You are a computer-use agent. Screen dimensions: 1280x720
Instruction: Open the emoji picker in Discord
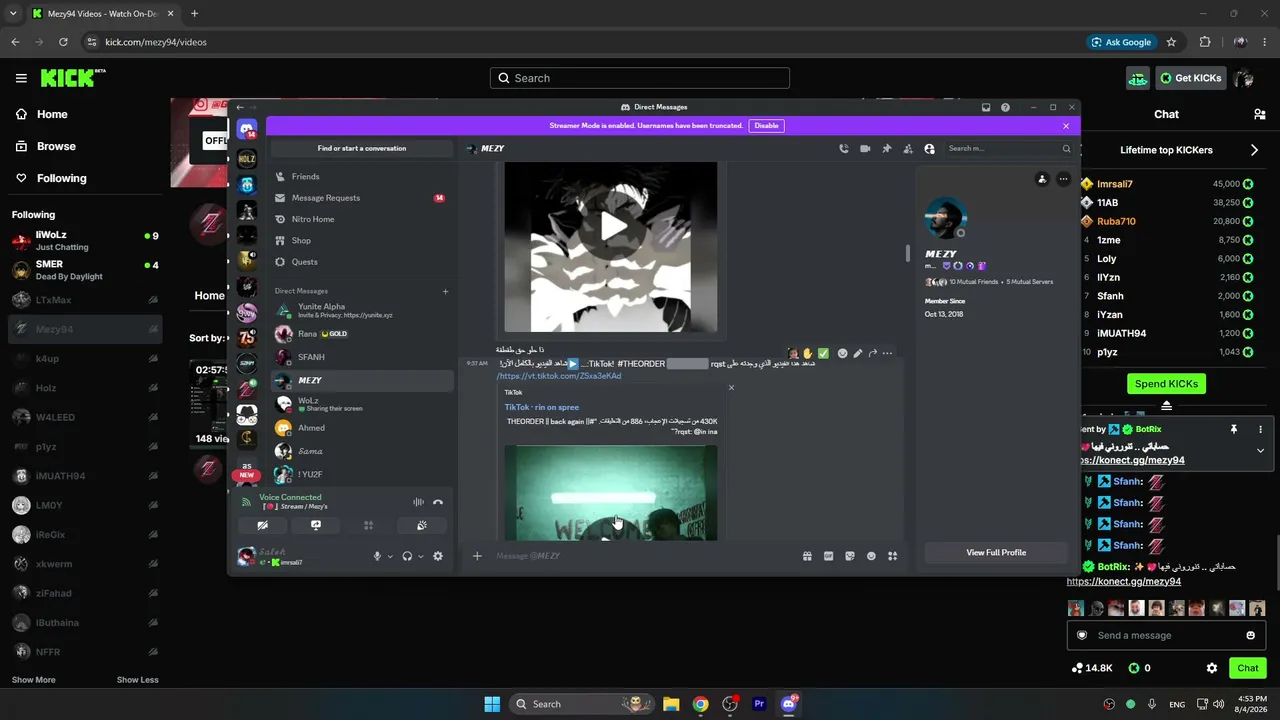[871, 556]
